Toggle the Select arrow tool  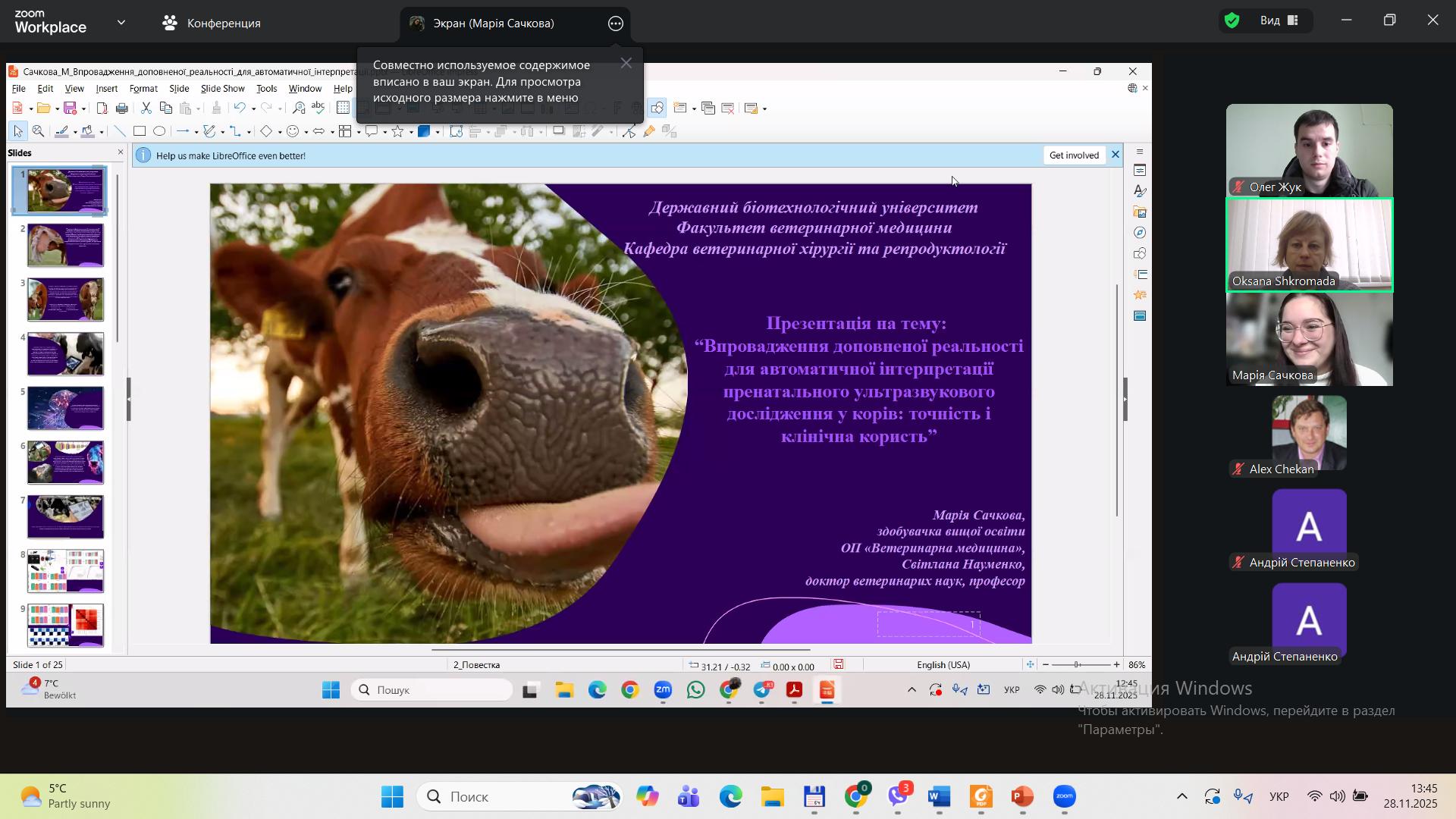coord(18,131)
